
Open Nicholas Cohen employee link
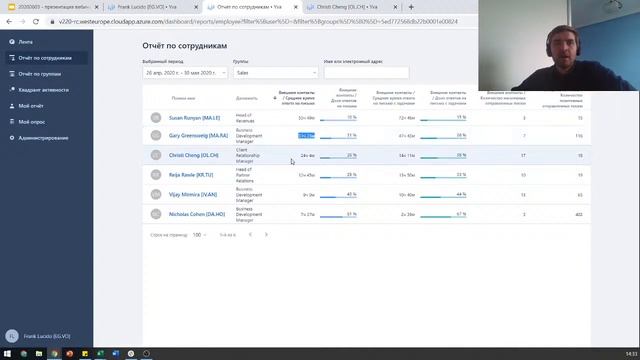click(x=197, y=214)
